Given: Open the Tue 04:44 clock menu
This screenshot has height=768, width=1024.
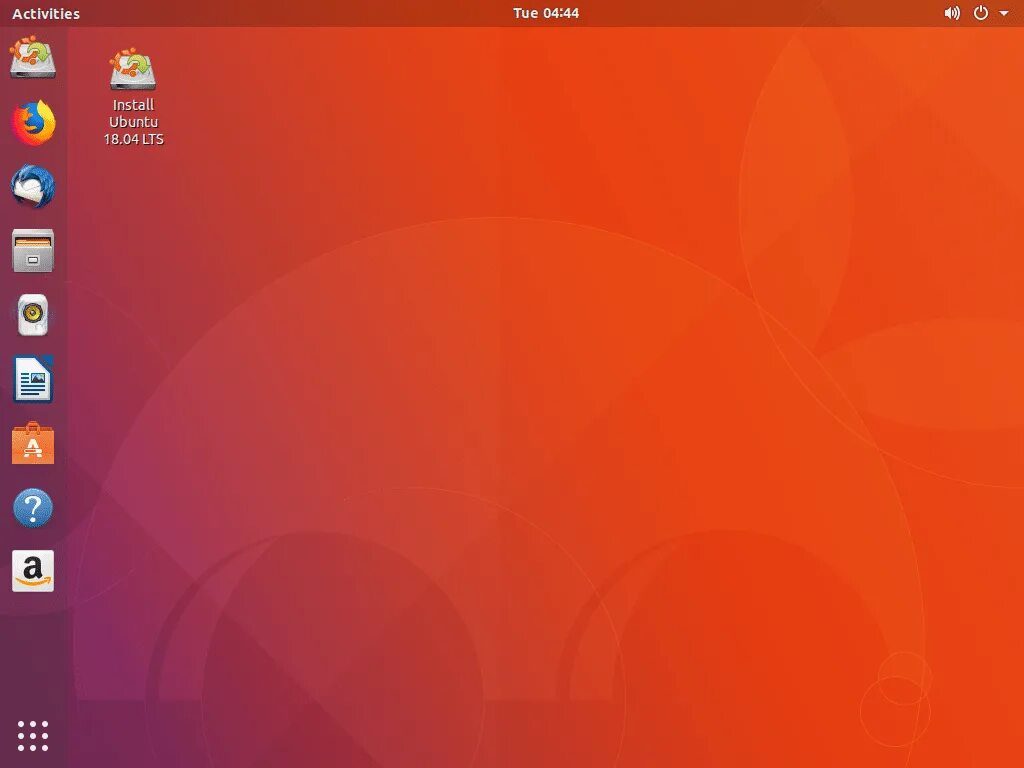Looking at the screenshot, I should coord(546,13).
